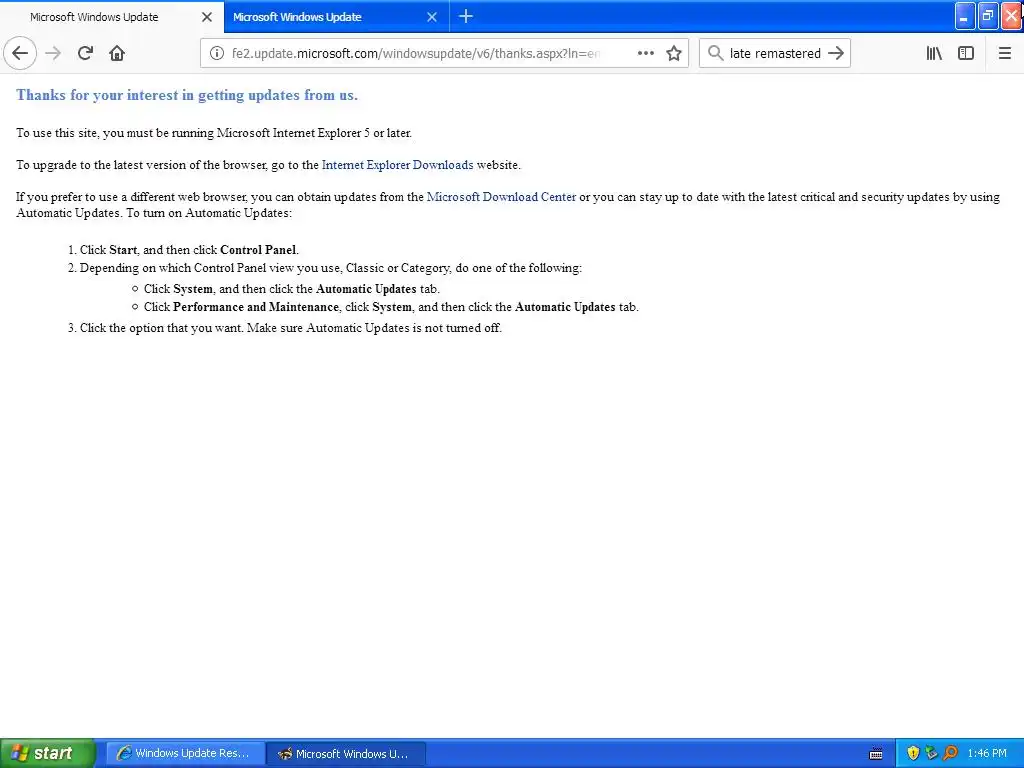Bookmark this page with the star

click(x=674, y=54)
